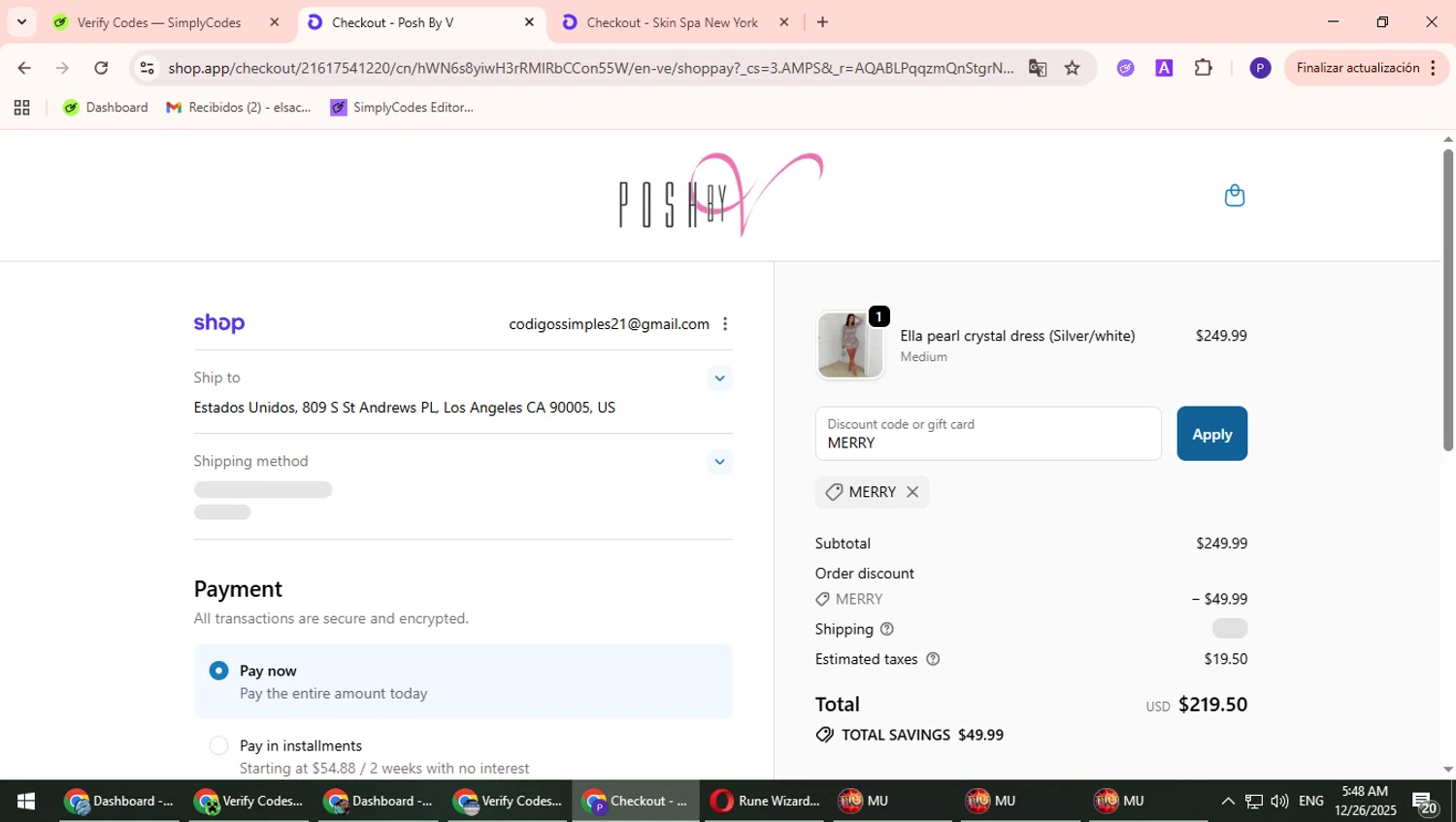Open account options three-dot menu beside email
The height and width of the screenshot is (822, 1456).
coord(725,324)
